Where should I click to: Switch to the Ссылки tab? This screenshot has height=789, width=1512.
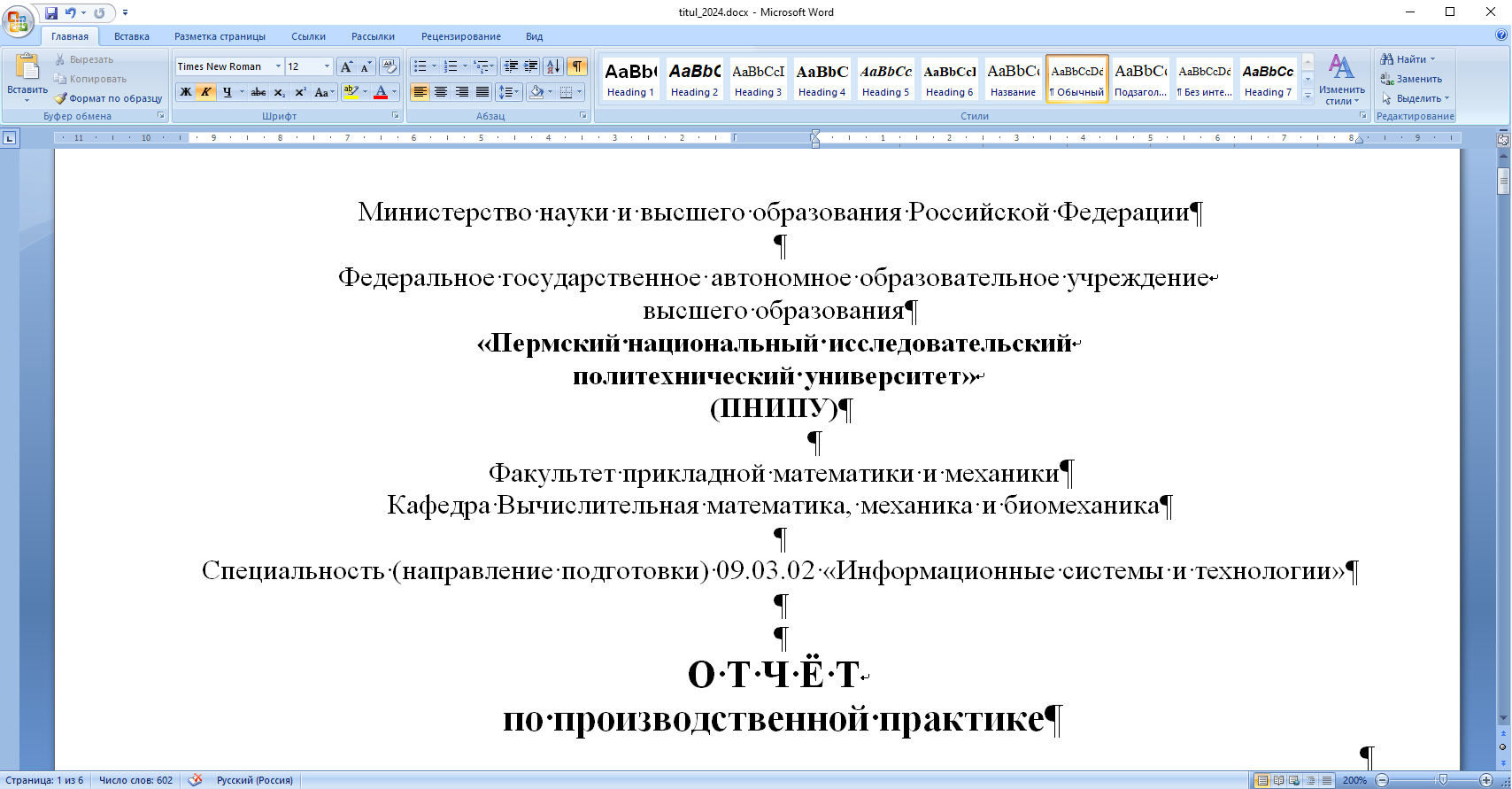pyautogui.click(x=308, y=36)
